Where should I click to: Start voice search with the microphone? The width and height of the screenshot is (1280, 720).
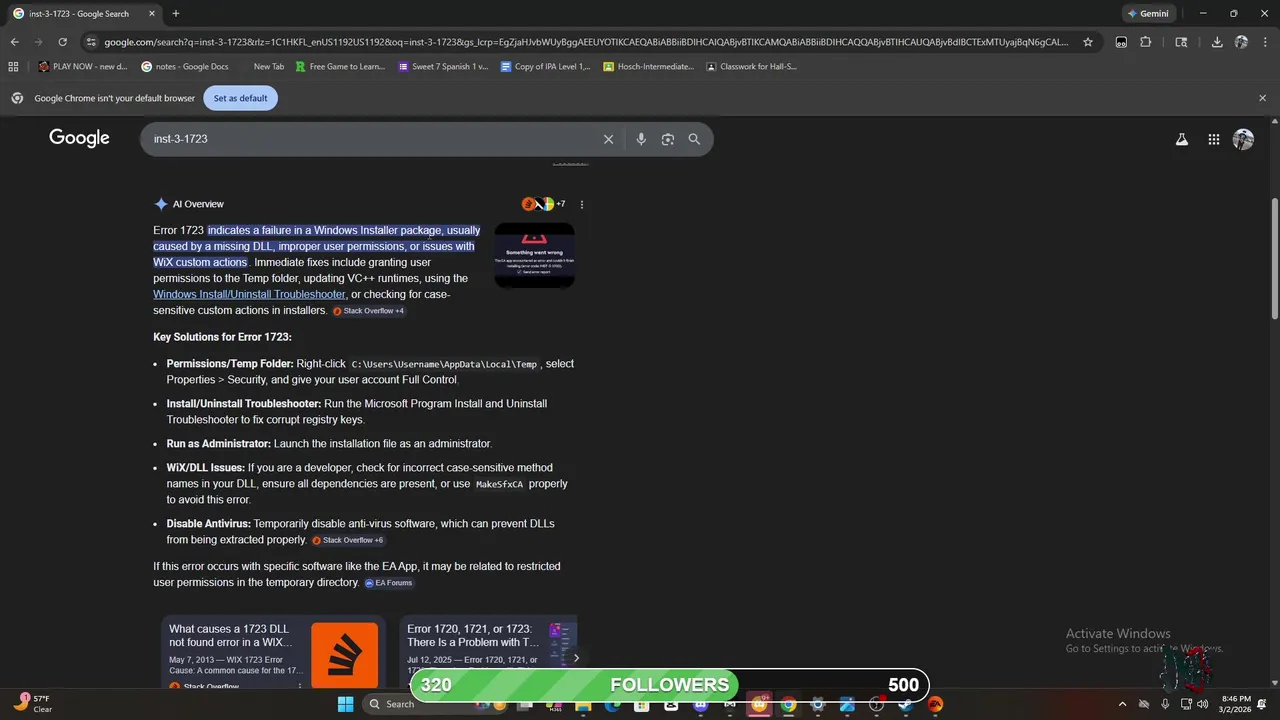pos(641,139)
